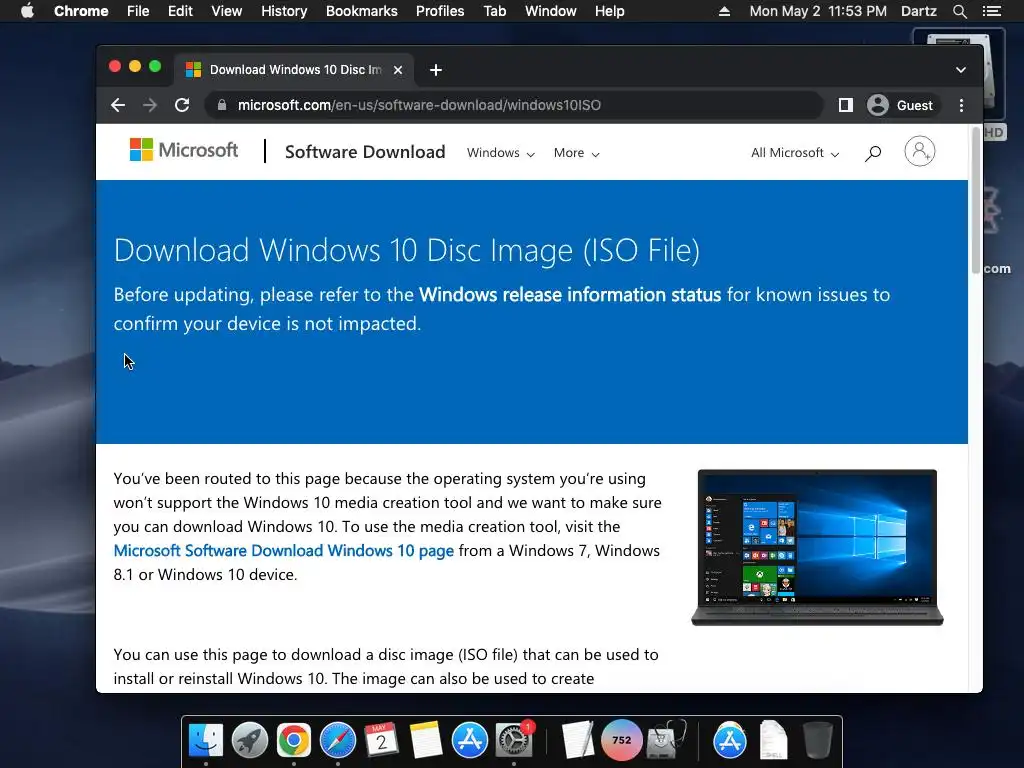Open Safari in the Dock
The height and width of the screenshot is (768, 1024).
(x=338, y=740)
